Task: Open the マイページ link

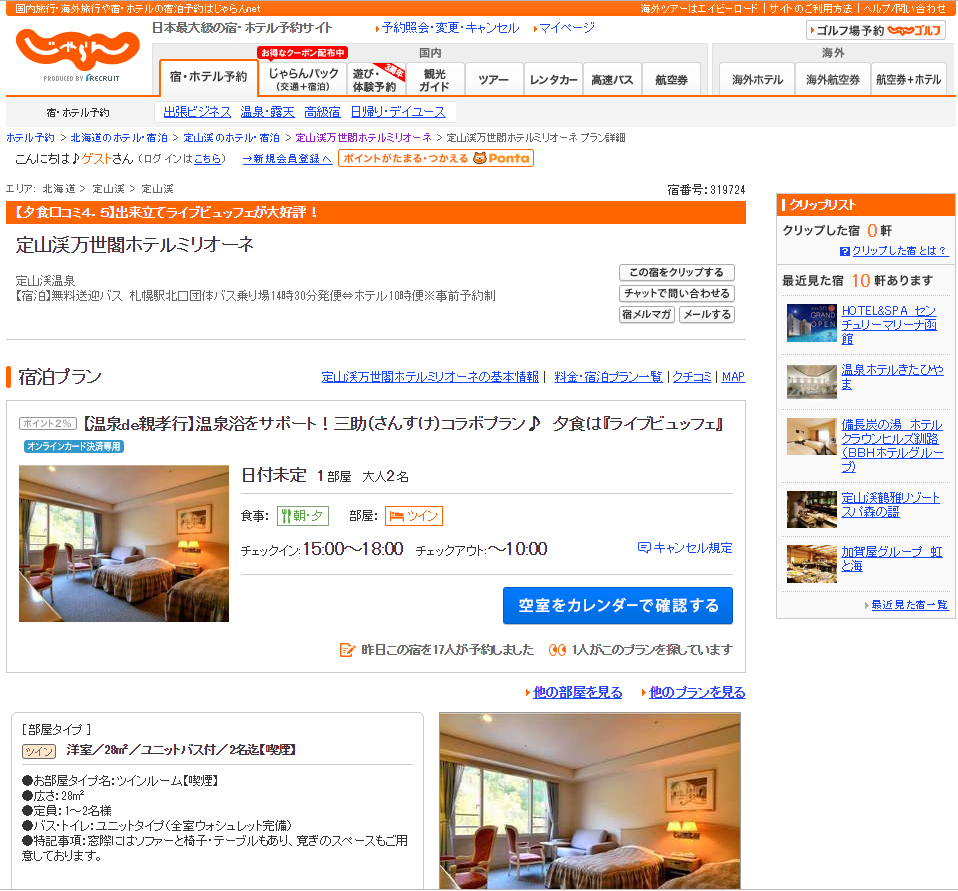Action: pos(566,28)
